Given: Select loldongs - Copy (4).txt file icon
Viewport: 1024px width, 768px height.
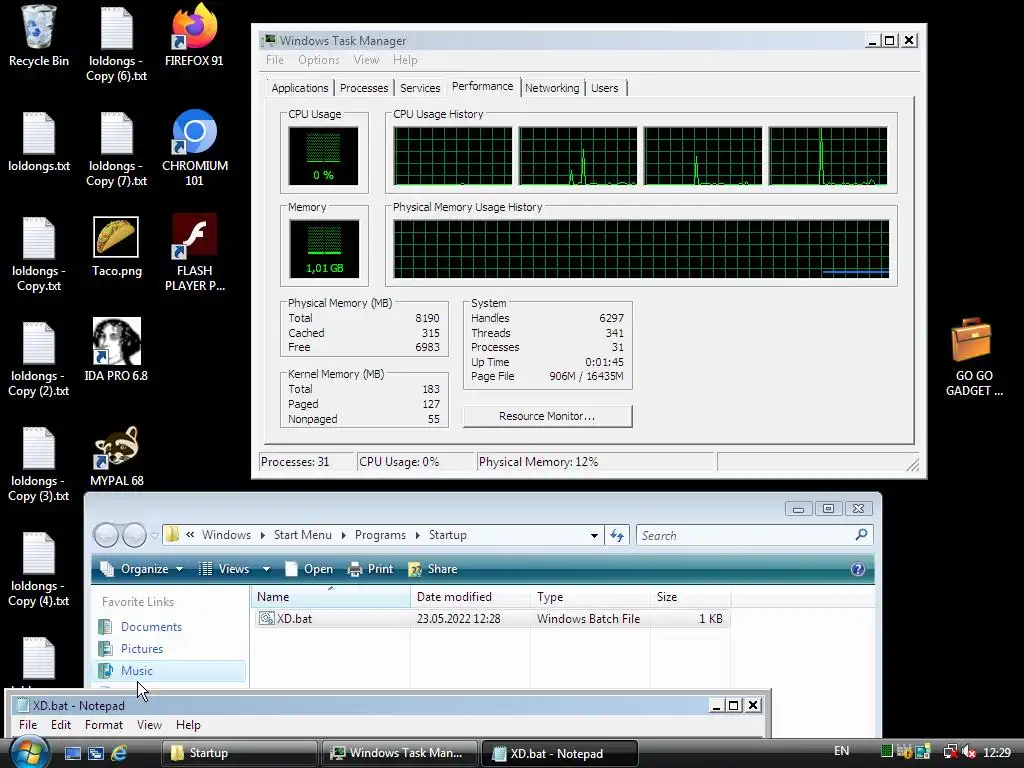Looking at the screenshot, I should tap(39, 569).
